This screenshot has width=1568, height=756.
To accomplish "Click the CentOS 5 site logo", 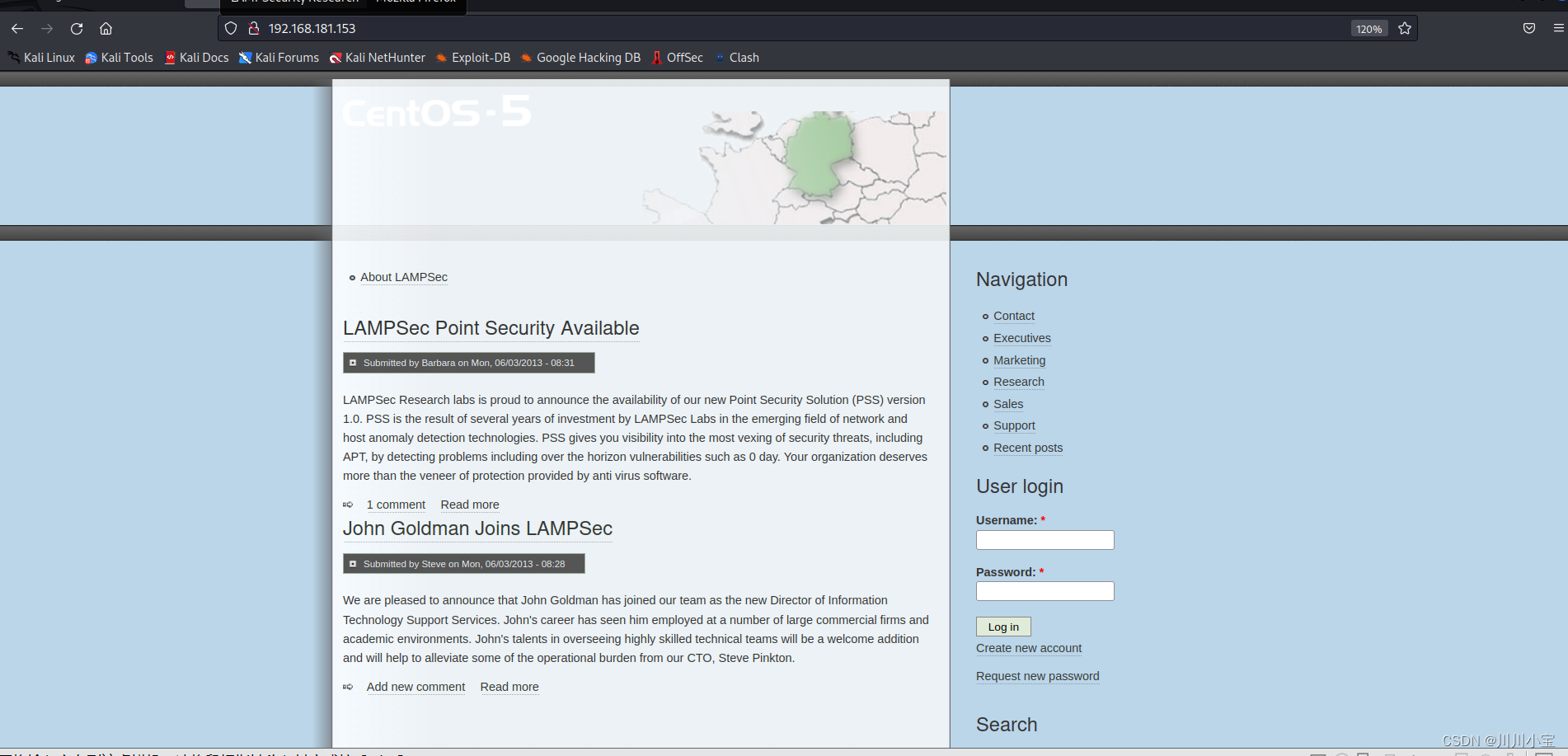I will (437, 111).
